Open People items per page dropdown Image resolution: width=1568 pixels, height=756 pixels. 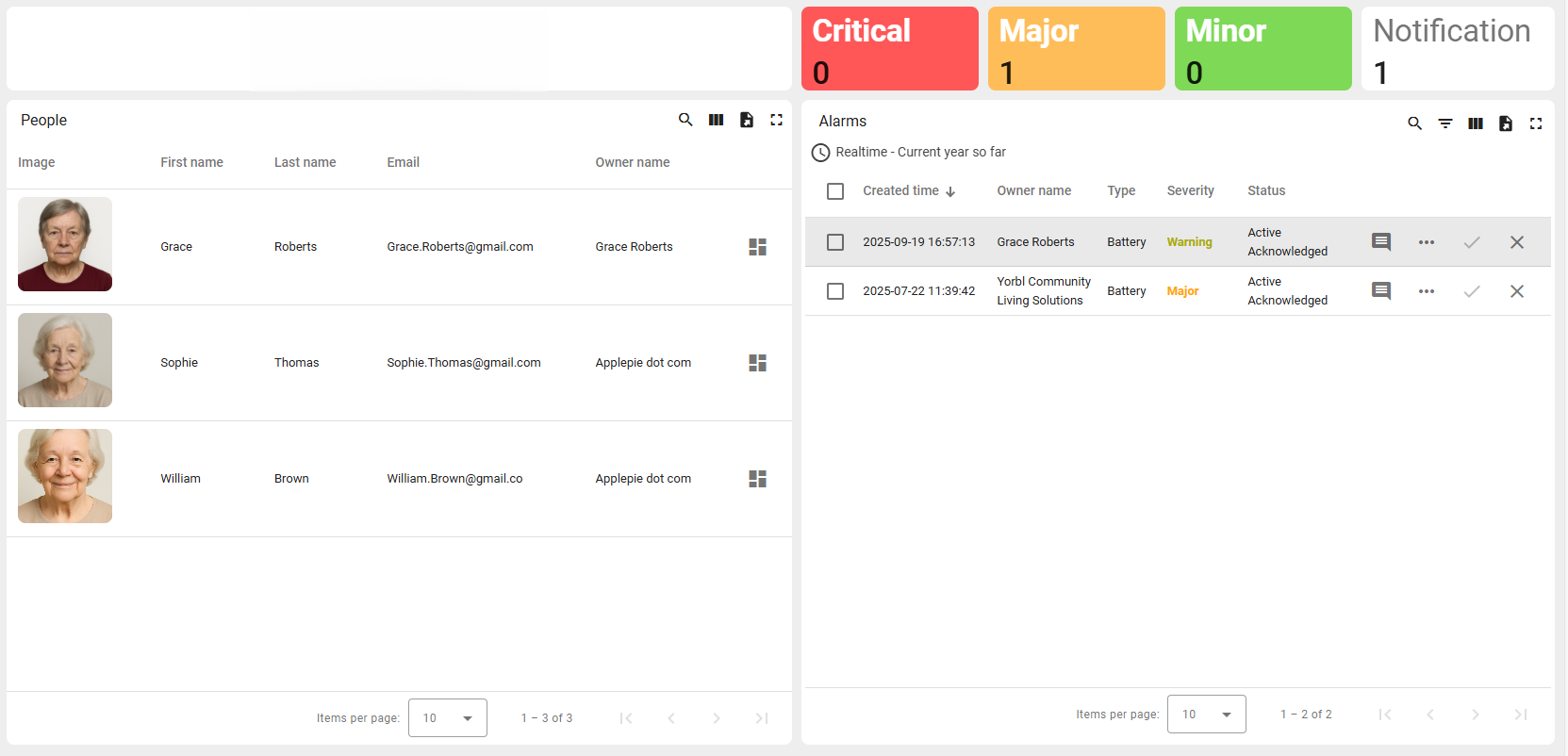[x=447, y=718]
